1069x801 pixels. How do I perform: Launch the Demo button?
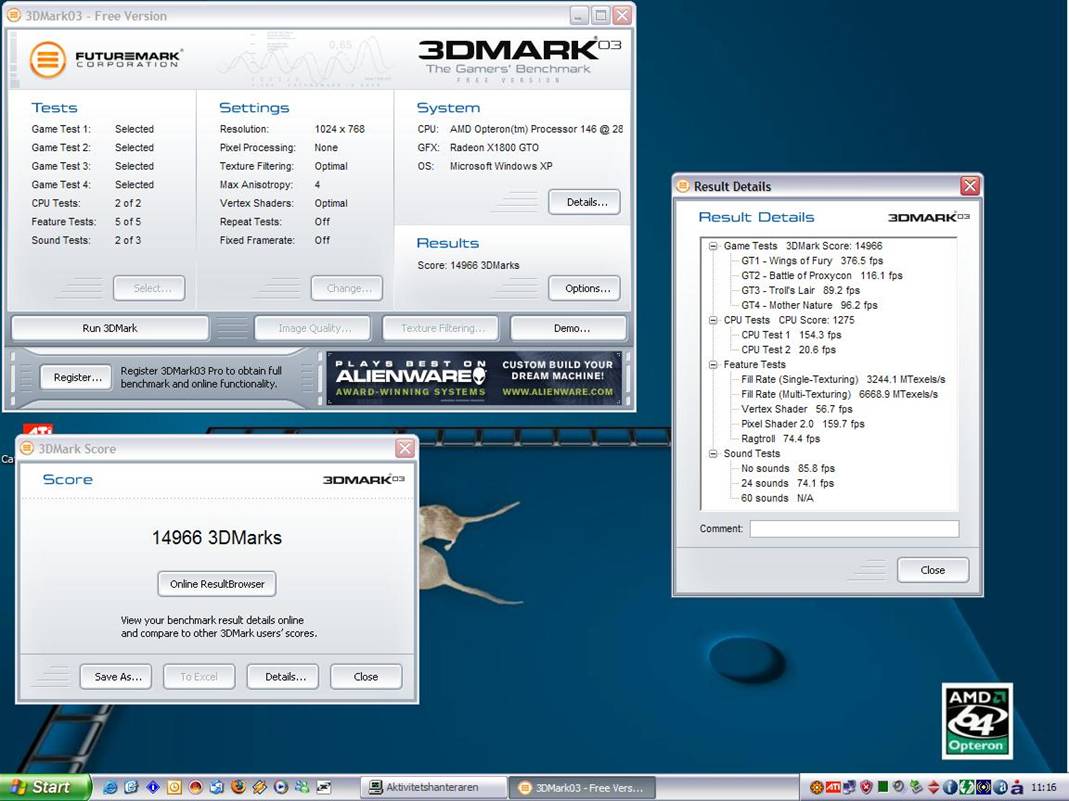tap(569, 328)
